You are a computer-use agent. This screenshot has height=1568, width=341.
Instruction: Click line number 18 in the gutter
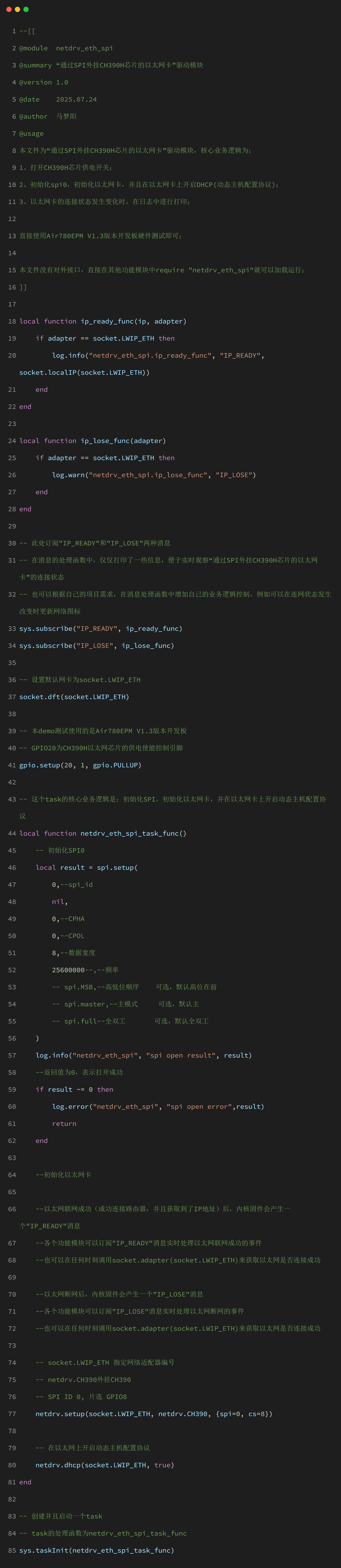click(12, 321)
